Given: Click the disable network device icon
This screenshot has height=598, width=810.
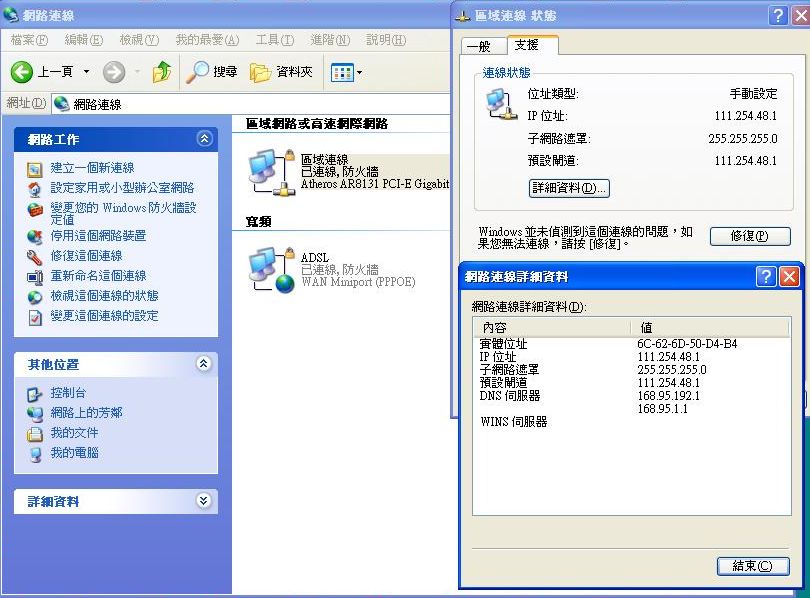Looking at the screenshot, I should 35,237.
